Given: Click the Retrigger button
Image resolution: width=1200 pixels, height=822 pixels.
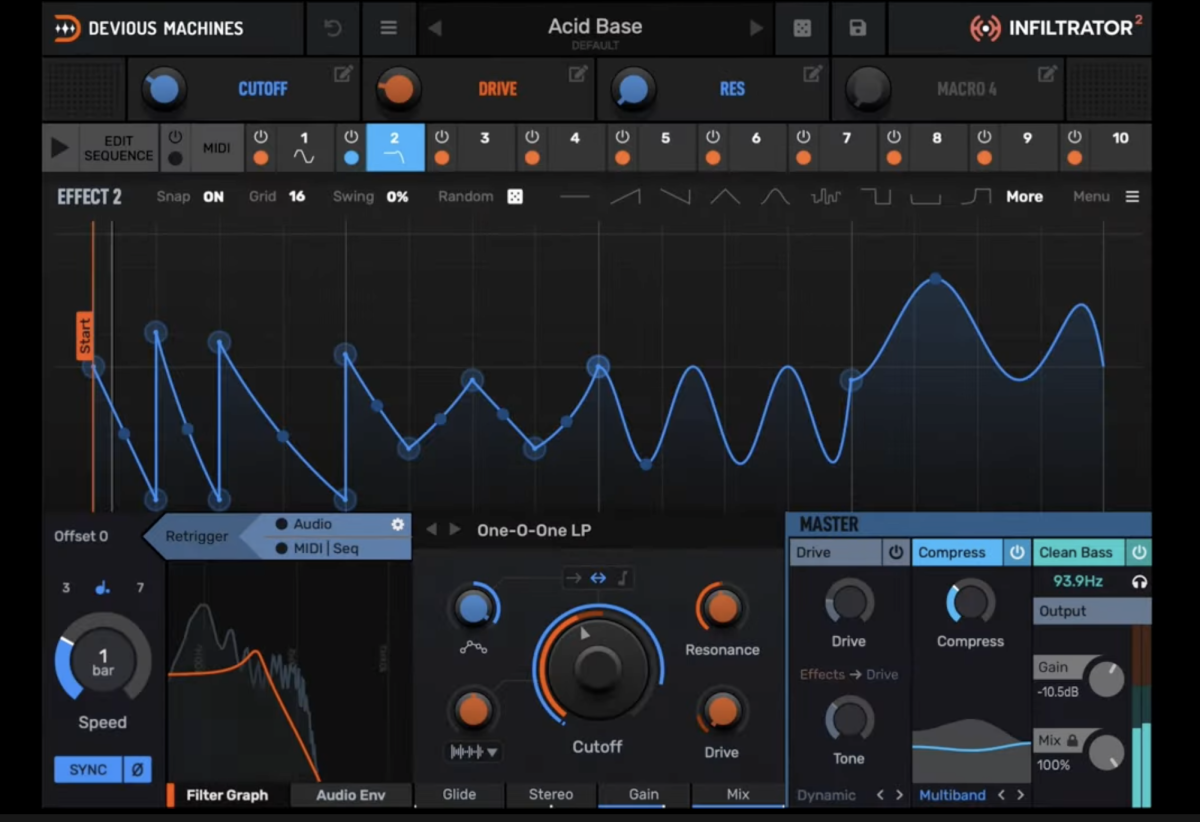Looking at the screenshot, I should pyautogui.click(x=197, y=536).
